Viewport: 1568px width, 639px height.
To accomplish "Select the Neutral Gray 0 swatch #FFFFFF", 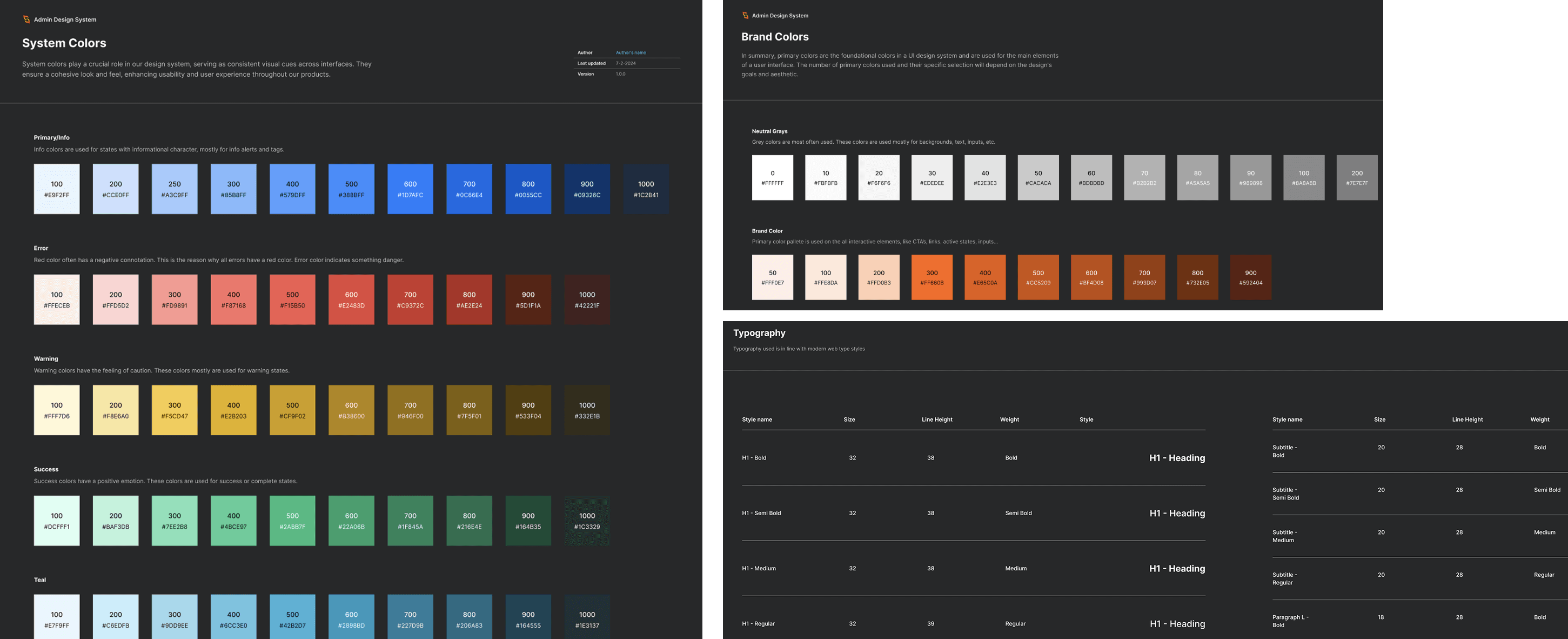I will 773,178.
